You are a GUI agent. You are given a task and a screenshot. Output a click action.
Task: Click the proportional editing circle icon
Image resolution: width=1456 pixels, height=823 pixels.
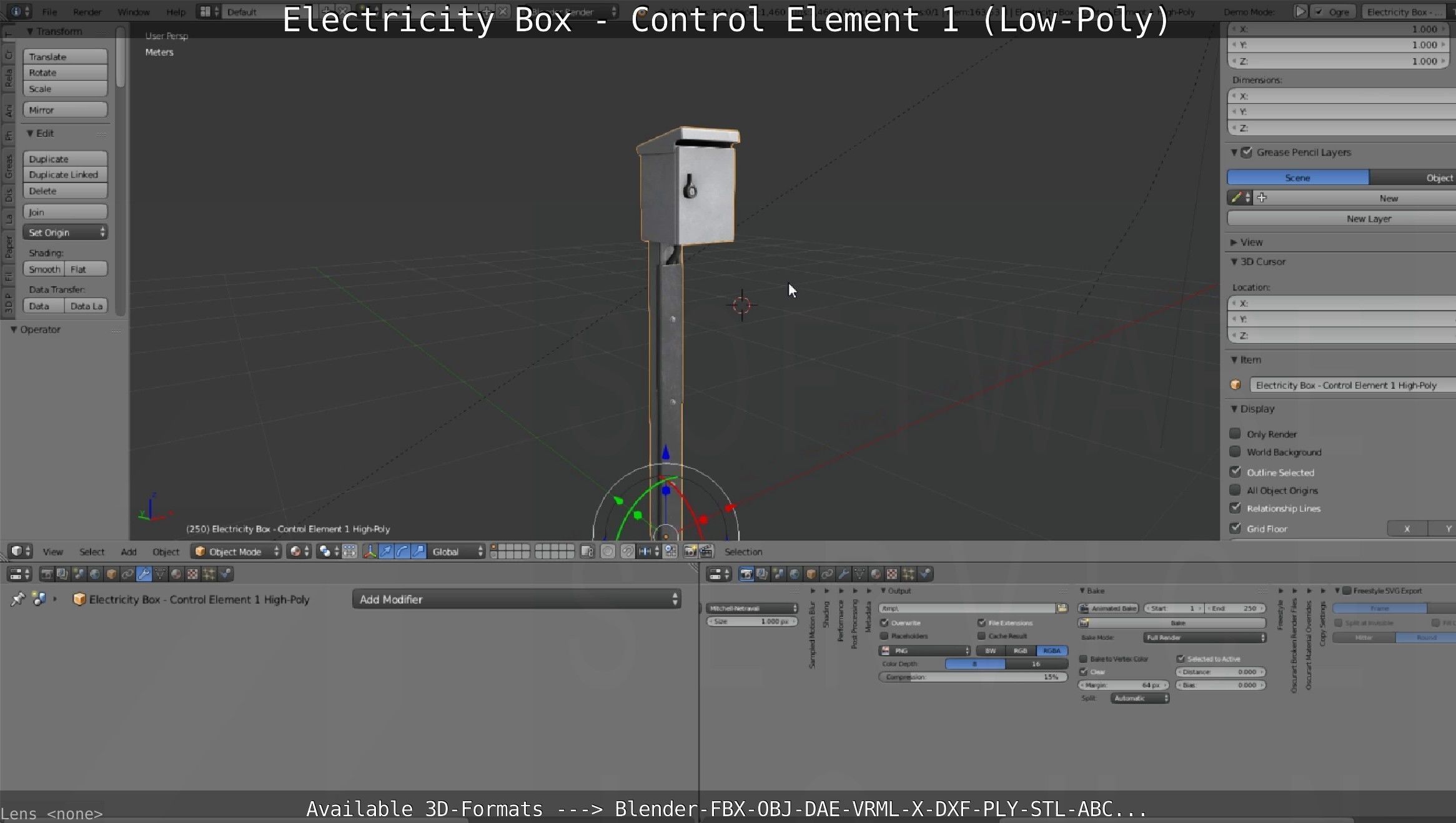[607, 551]
